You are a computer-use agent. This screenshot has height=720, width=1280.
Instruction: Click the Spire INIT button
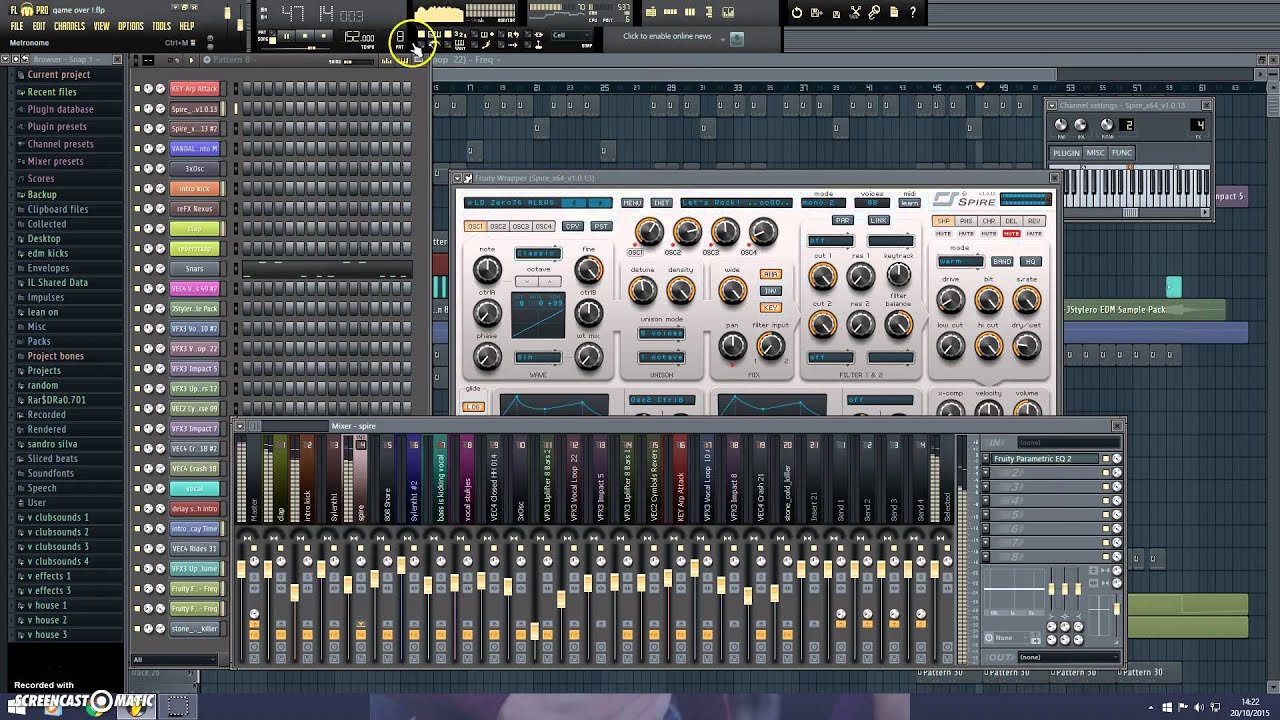pos(661,203)
